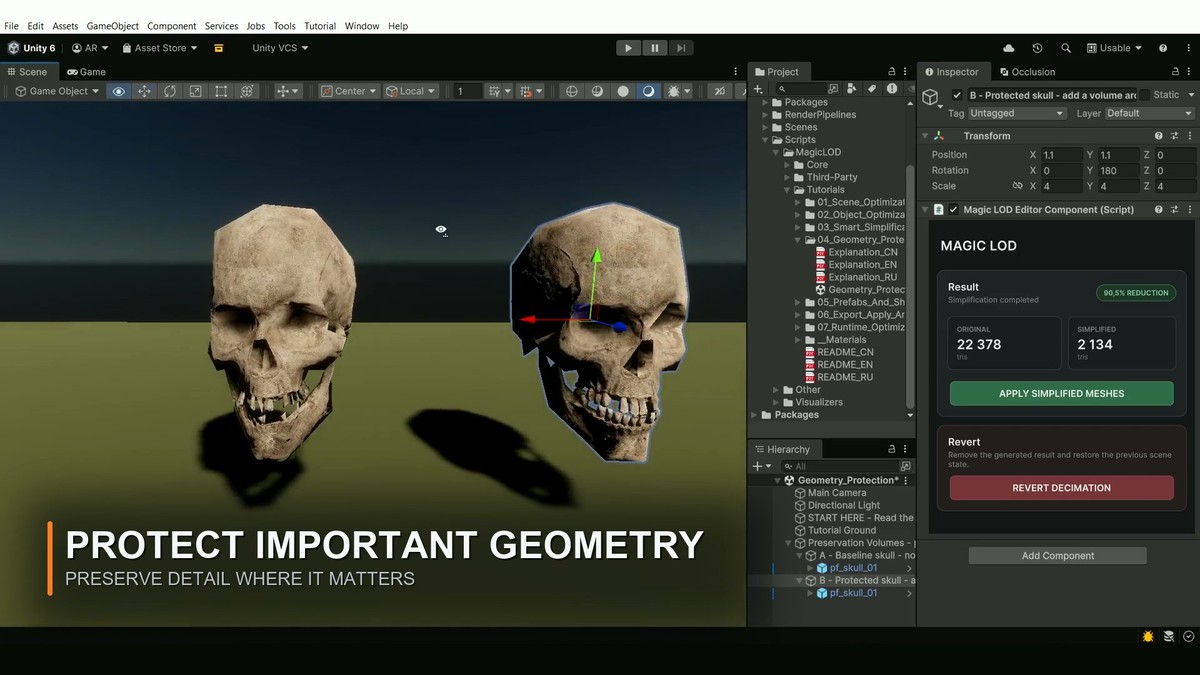The width and height of the screenshot is (1200, 675).
Task: Open Magic LOD component more options menu
Action: pos(1190,210)
